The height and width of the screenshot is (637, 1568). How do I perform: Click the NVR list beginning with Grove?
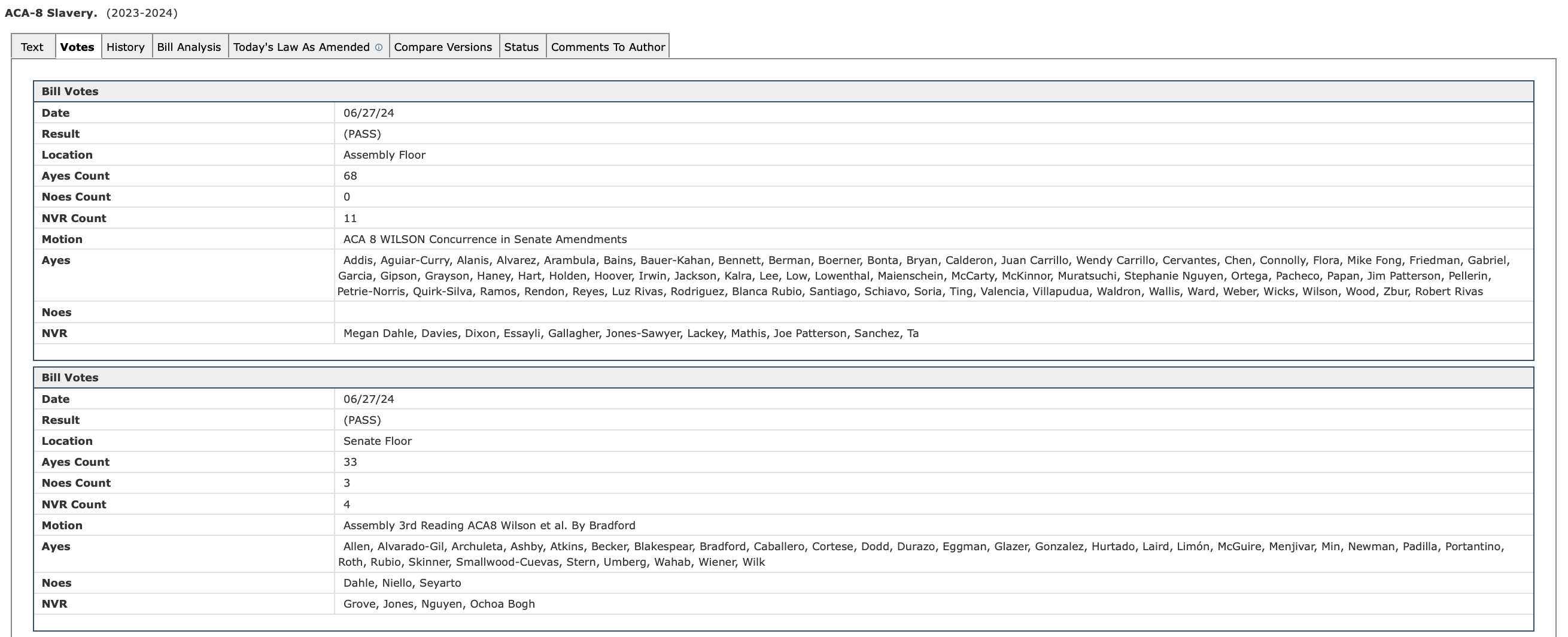439,604
